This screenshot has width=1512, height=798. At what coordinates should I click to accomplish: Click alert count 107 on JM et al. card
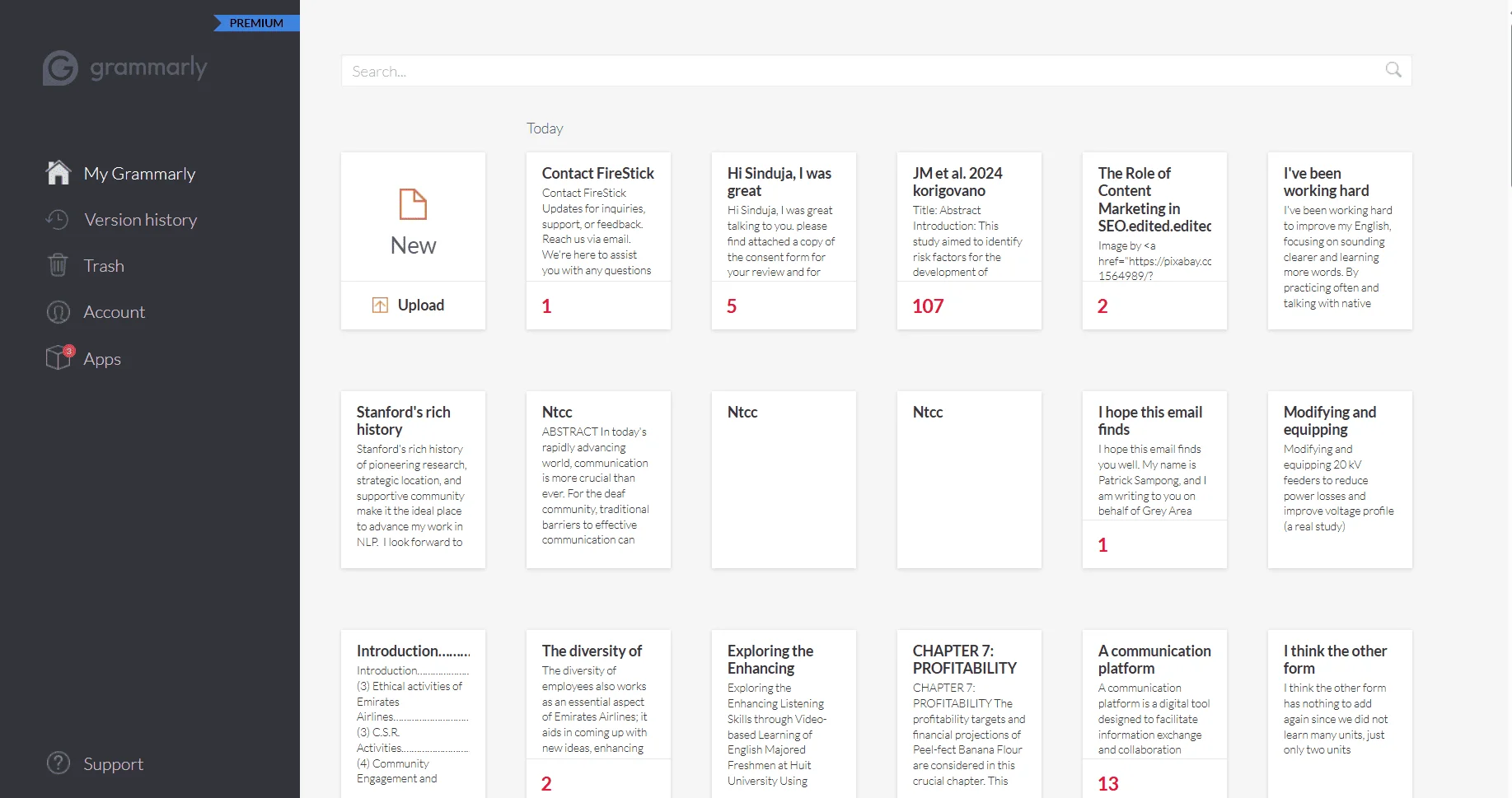[928, 306]
